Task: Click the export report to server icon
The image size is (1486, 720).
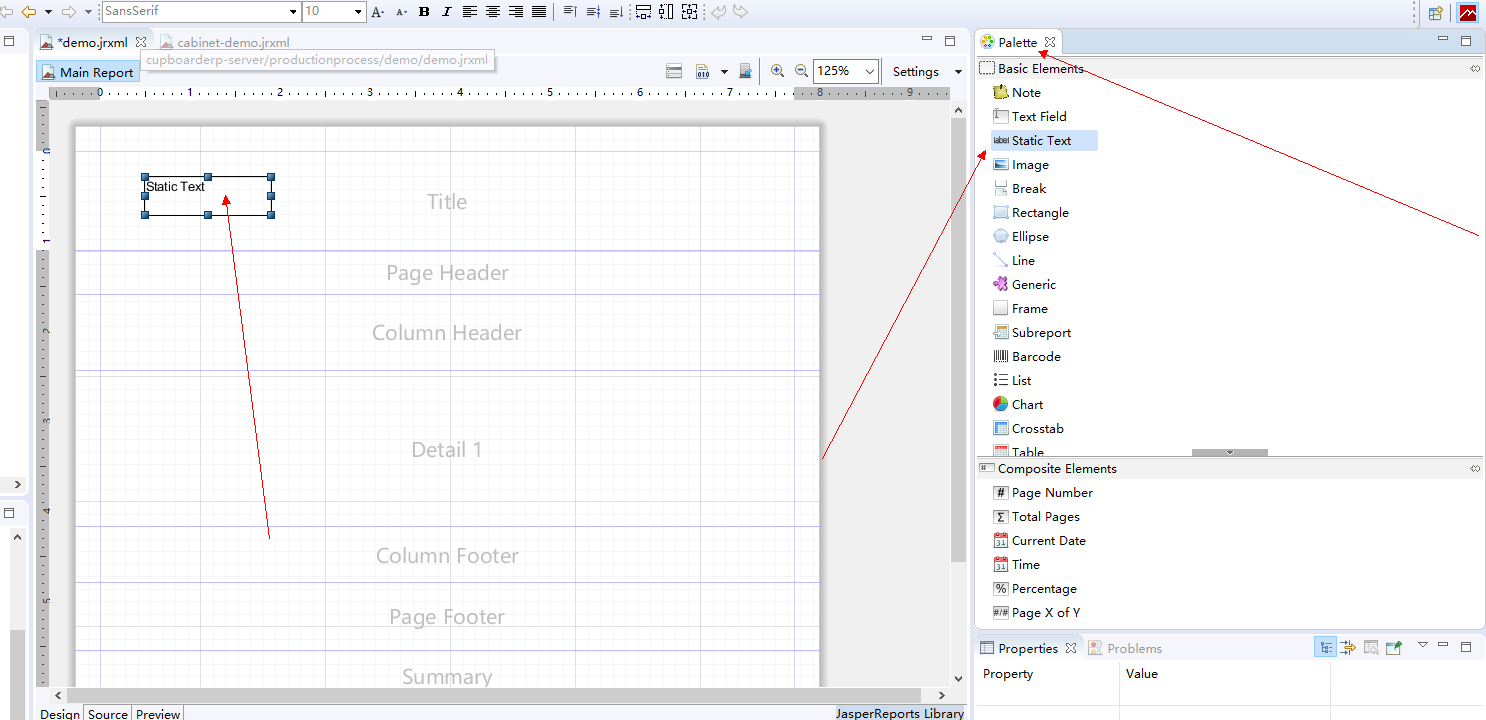Action: click(x=745, y=71)
